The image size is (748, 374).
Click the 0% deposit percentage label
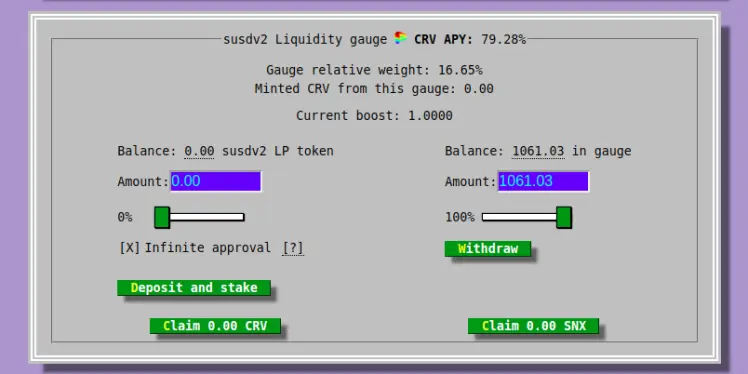pyautogui.click(x=125, y=217)
